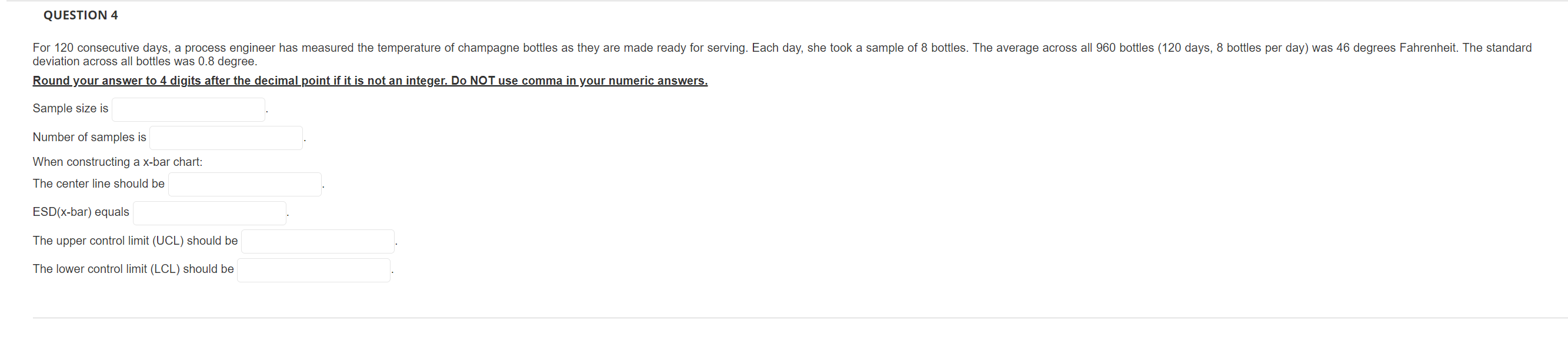Click the Number of samples input field

coord(226,138)
